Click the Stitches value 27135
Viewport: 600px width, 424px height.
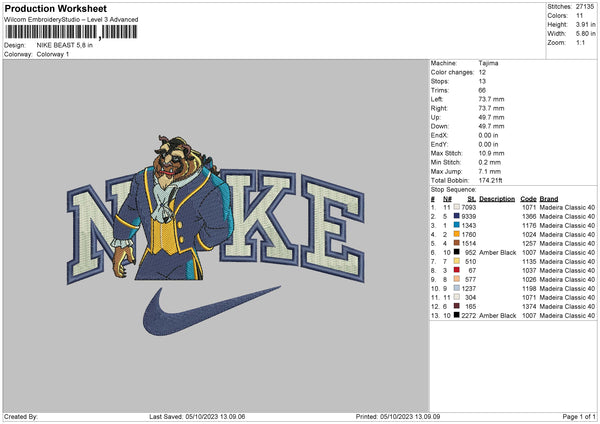coord(585,7)
